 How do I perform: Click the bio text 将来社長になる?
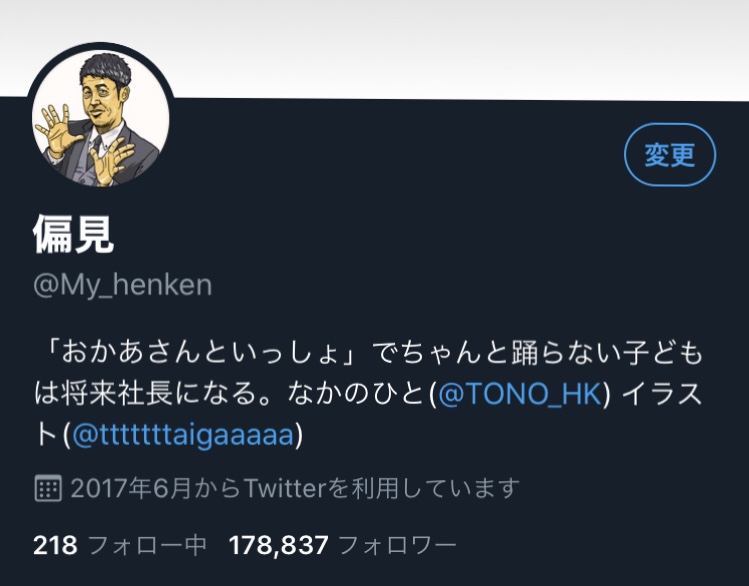(x=160, y=394)
